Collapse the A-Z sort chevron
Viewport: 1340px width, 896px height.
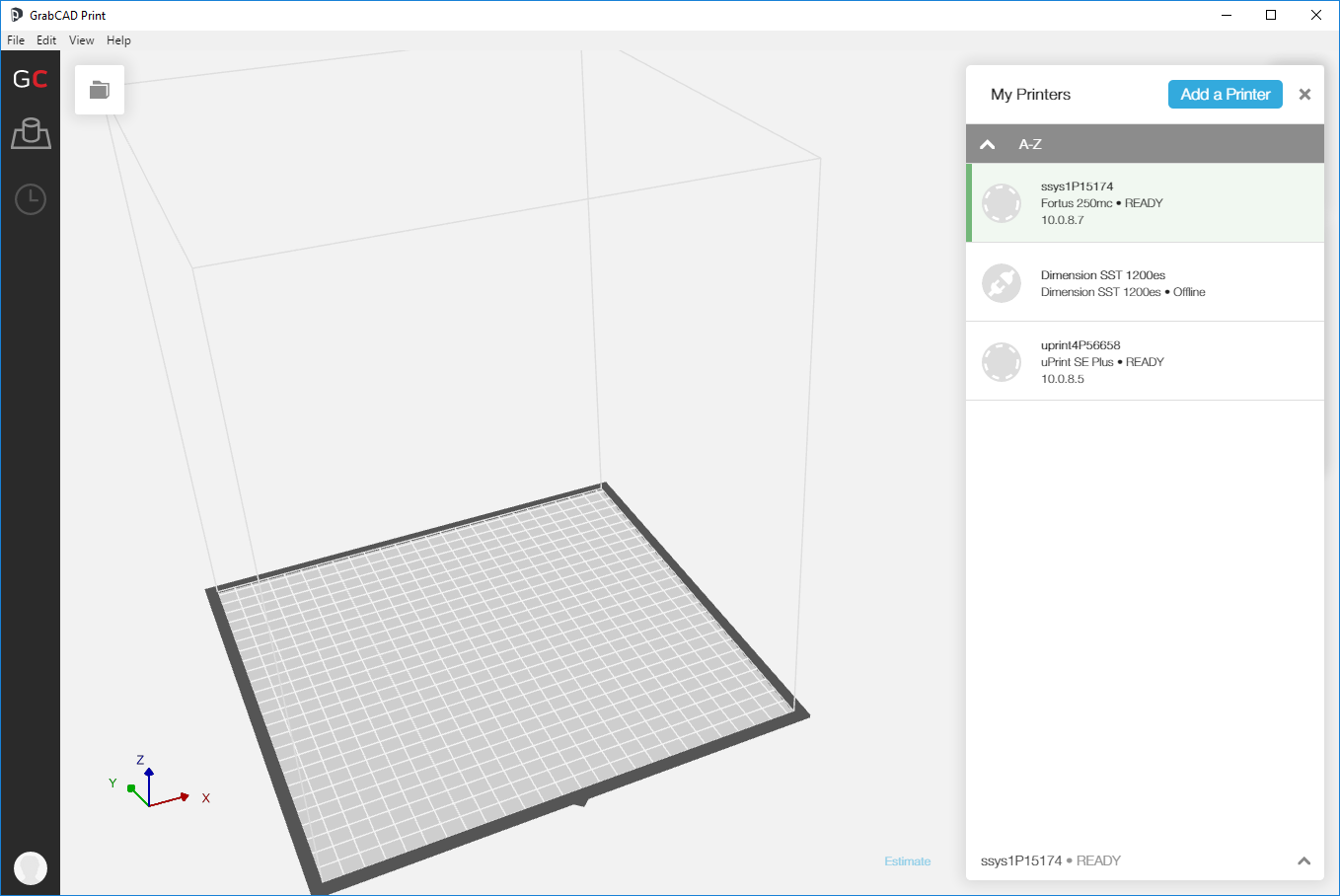(x=987, y=144)
